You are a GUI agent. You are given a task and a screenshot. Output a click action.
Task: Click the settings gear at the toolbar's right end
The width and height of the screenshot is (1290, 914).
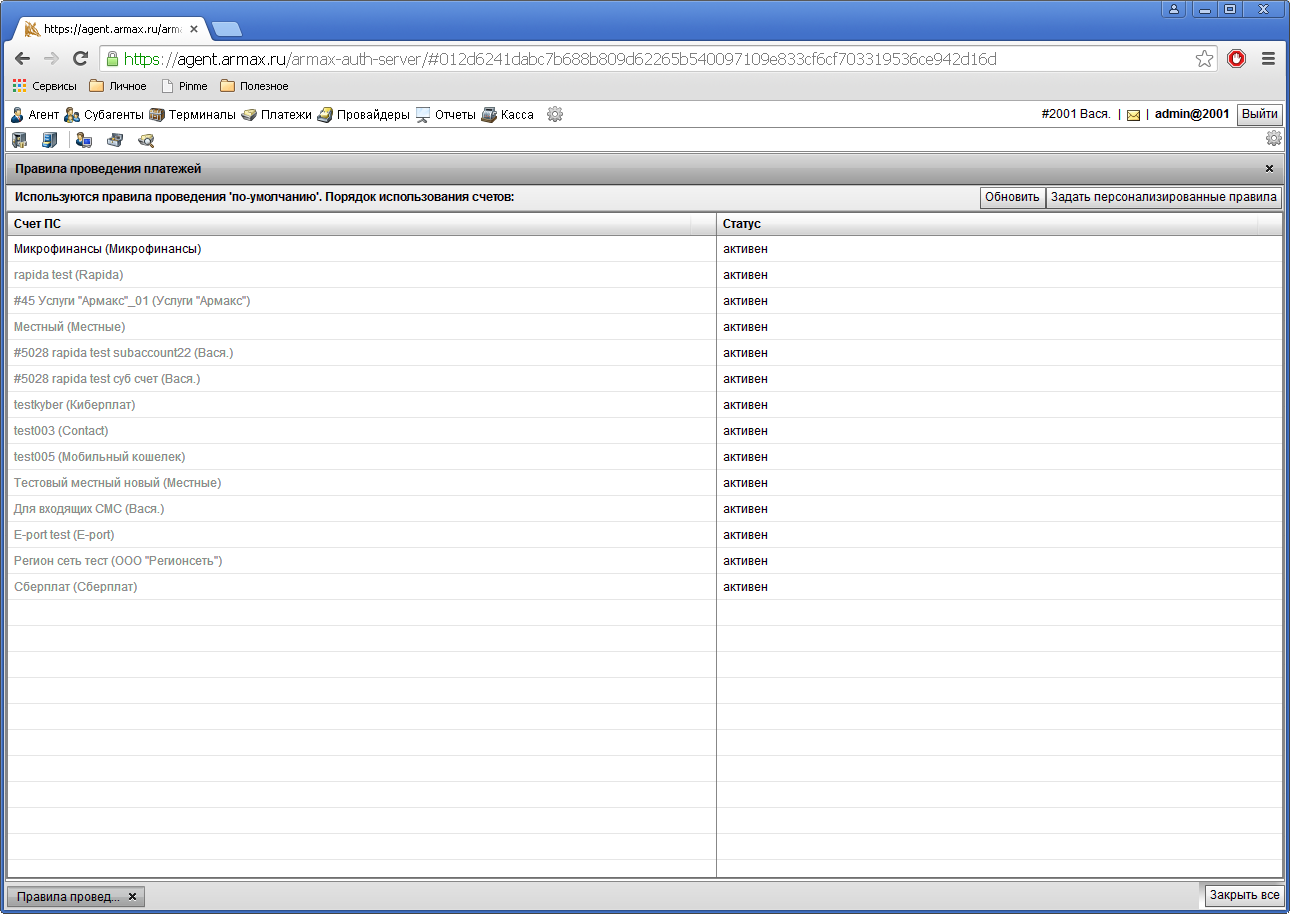[x=1273, y=139]
